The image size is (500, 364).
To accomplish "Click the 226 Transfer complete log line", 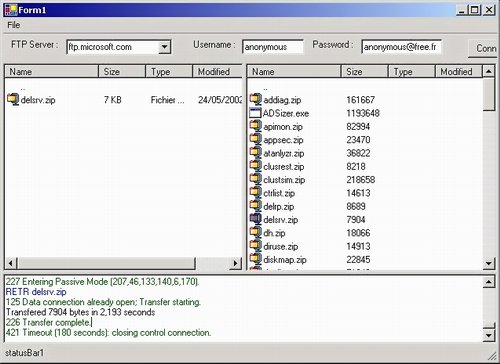I will tap(48, 322).
